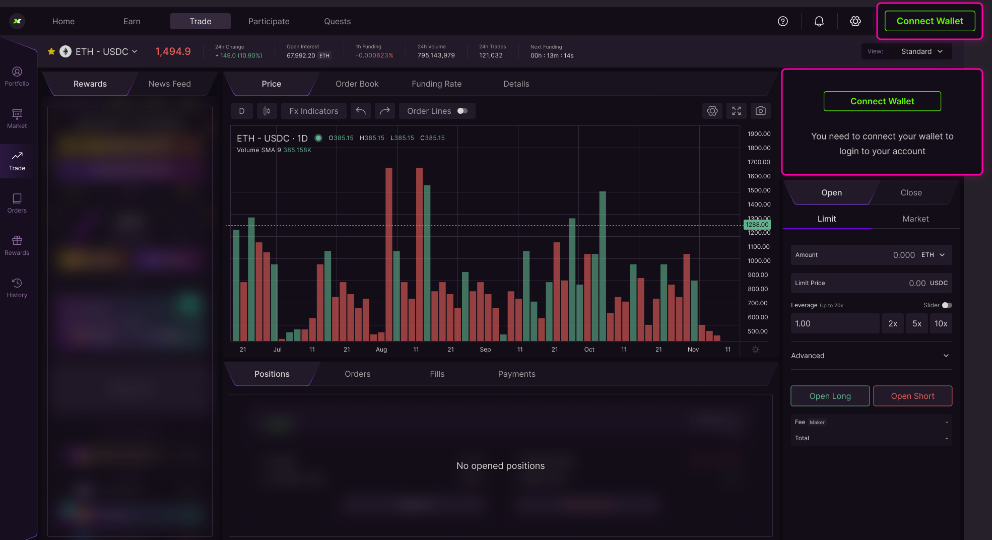Set leverage to 5x
Image resolution: width=992 pixels, height=540 pixels.
click(917, 323)
